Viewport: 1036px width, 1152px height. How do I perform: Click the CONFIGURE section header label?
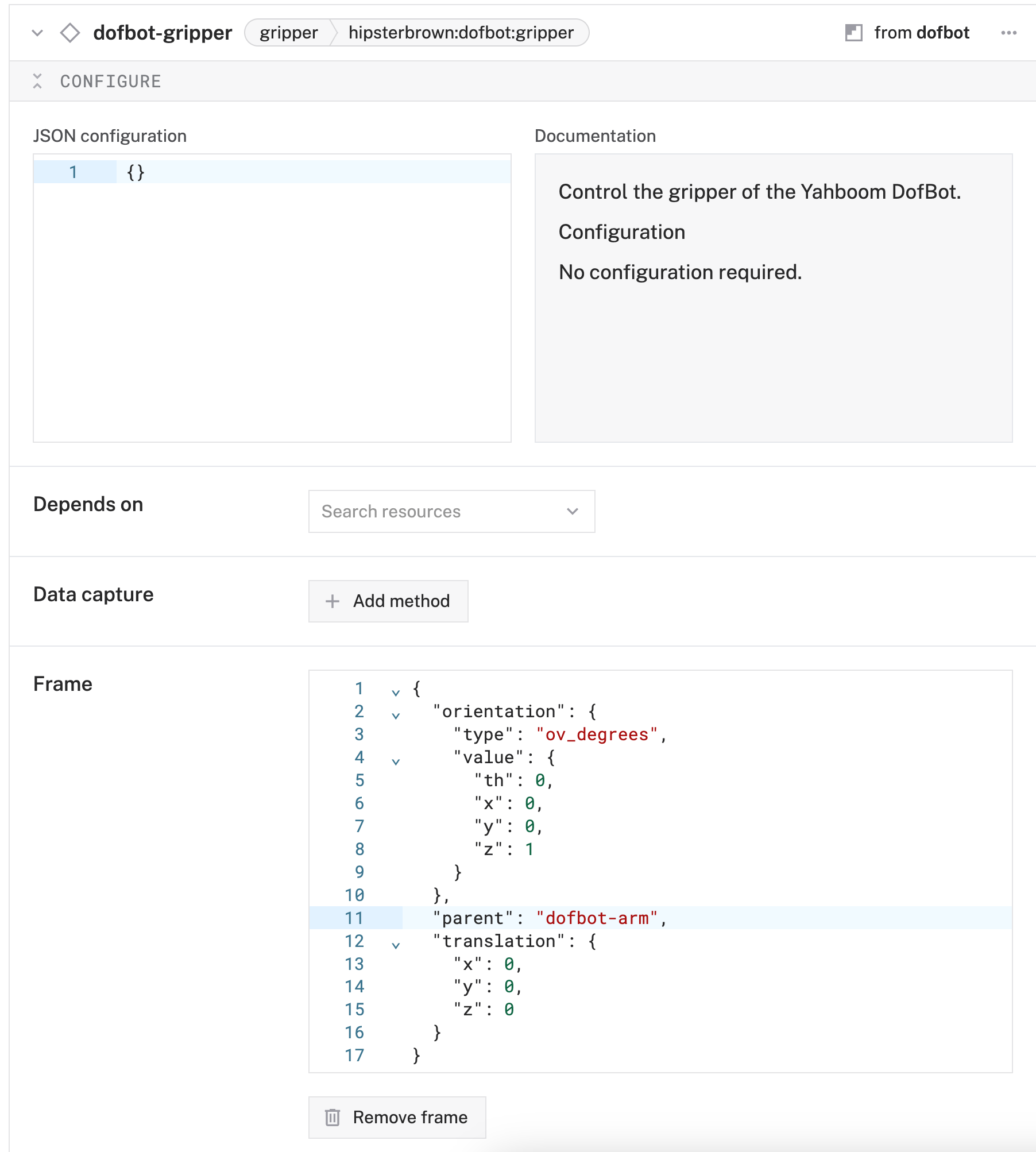click(x=111, y=82)
